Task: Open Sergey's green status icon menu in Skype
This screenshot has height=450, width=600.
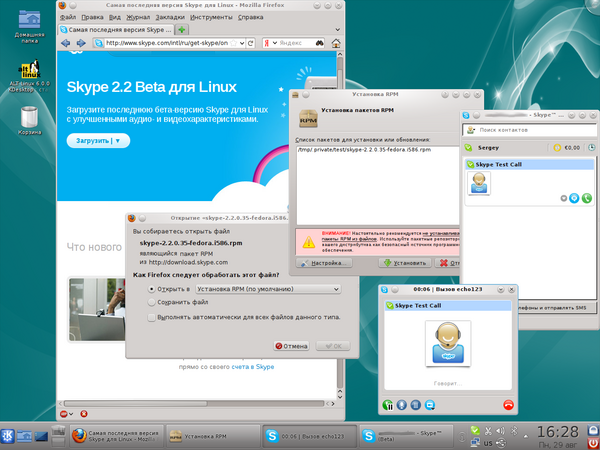Action: click(468, 148)
